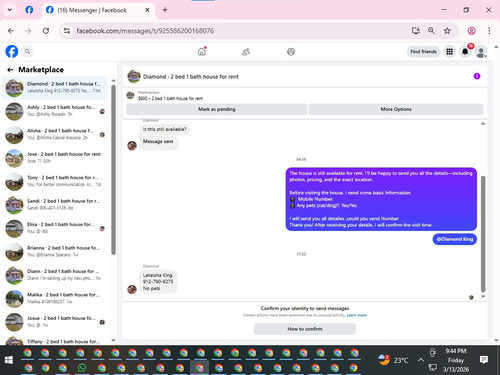This screenshot has height=375, width=500.
Task: Open the Chrome profile icon
Action: (471, 31)
